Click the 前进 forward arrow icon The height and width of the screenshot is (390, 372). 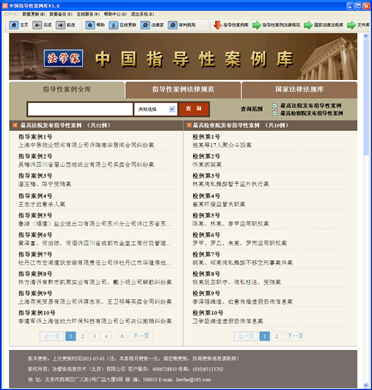point(60,25)
